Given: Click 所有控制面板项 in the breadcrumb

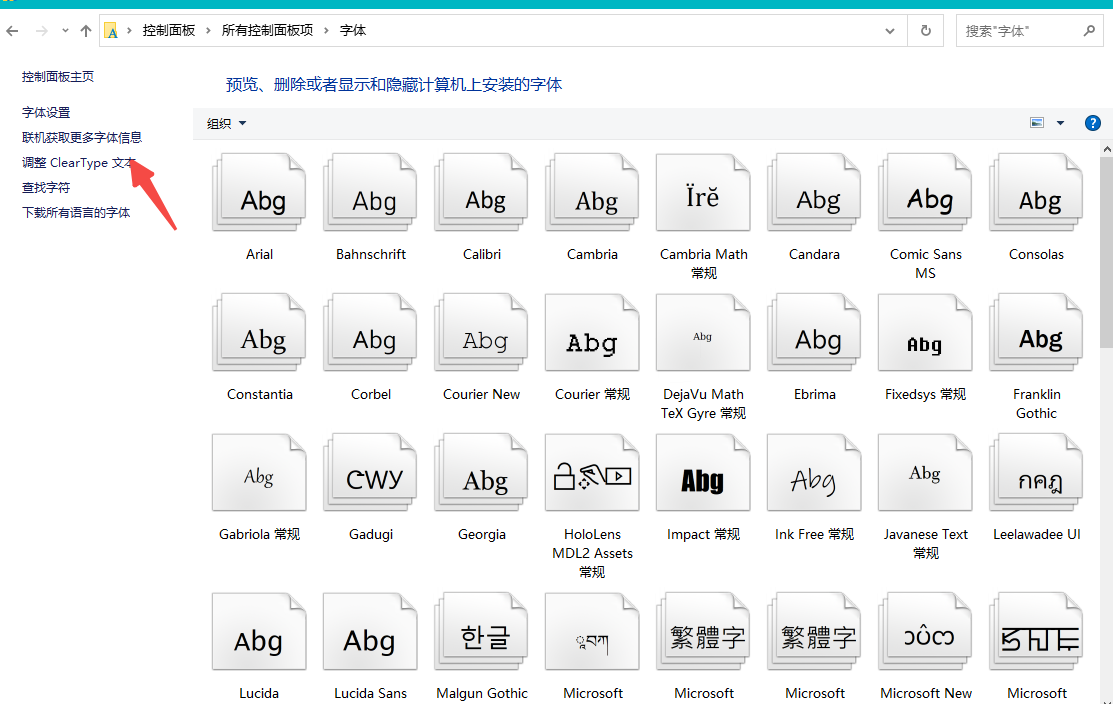Looking at the screenshot, I should tap(268, 31).
